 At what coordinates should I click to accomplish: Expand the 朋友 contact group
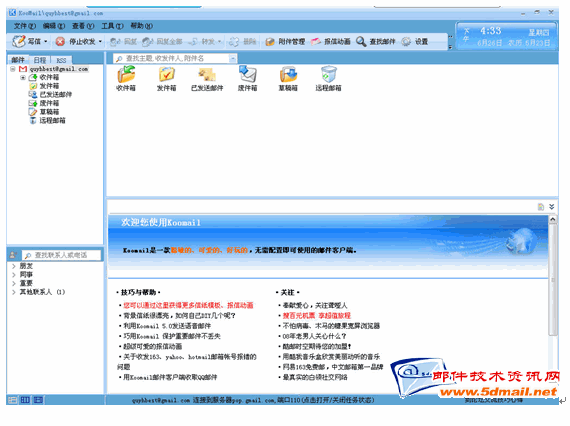tap(13, 266)
